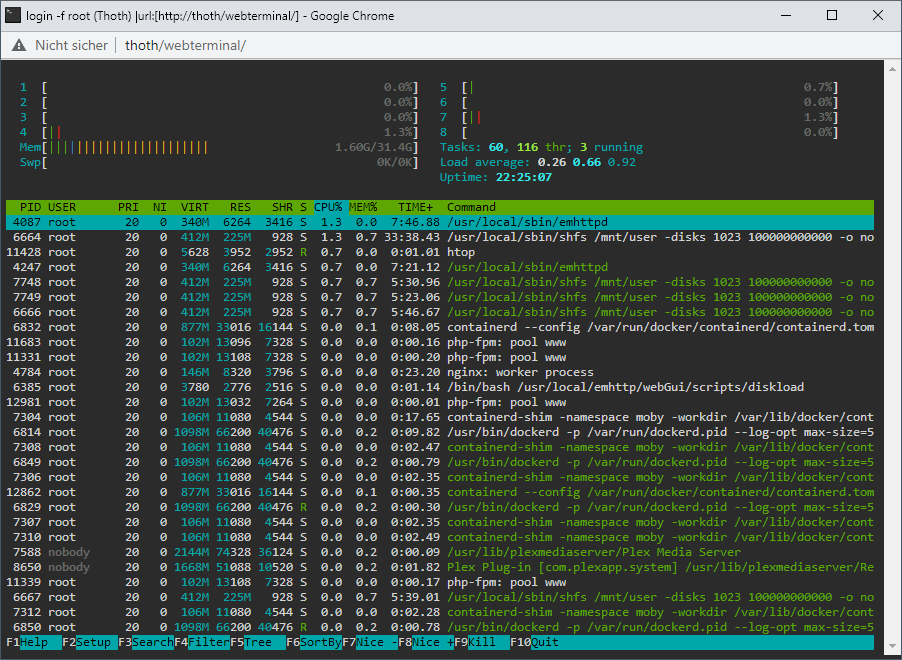Click F7 Nice - to lower priority
This screenshot has height=660, width=902.
coord(370,642)
